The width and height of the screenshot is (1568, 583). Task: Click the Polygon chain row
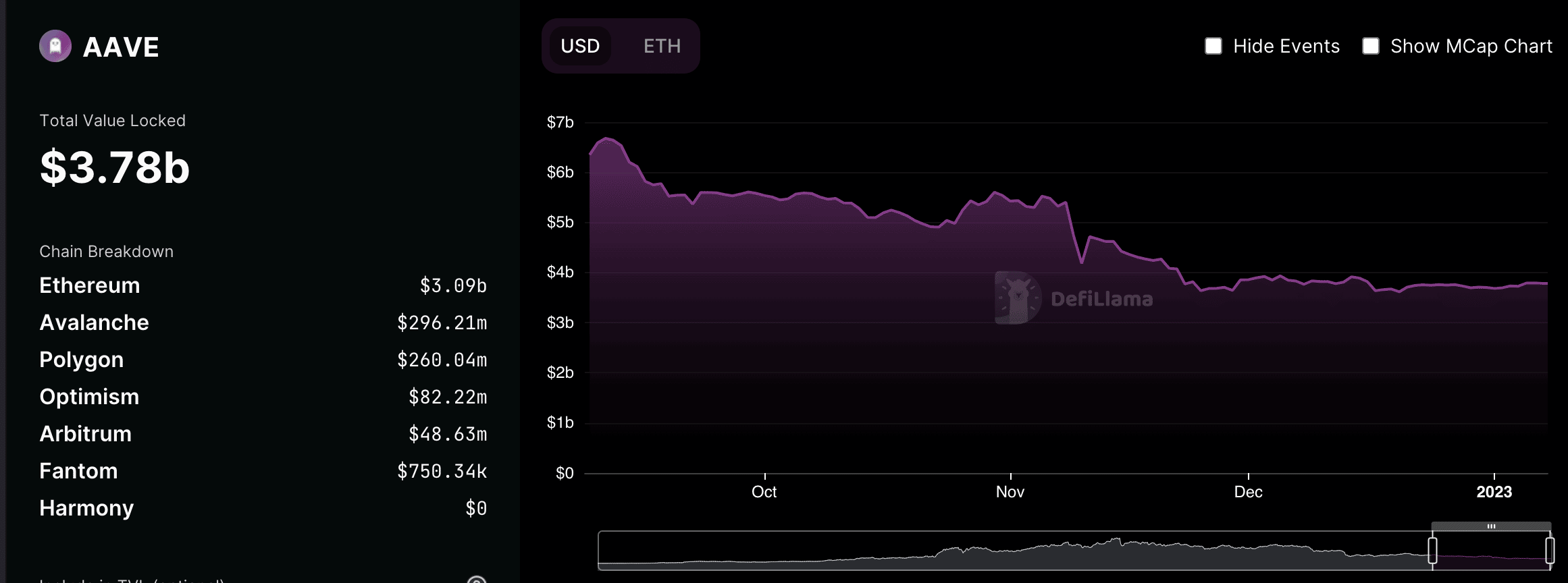pos(263,360)
